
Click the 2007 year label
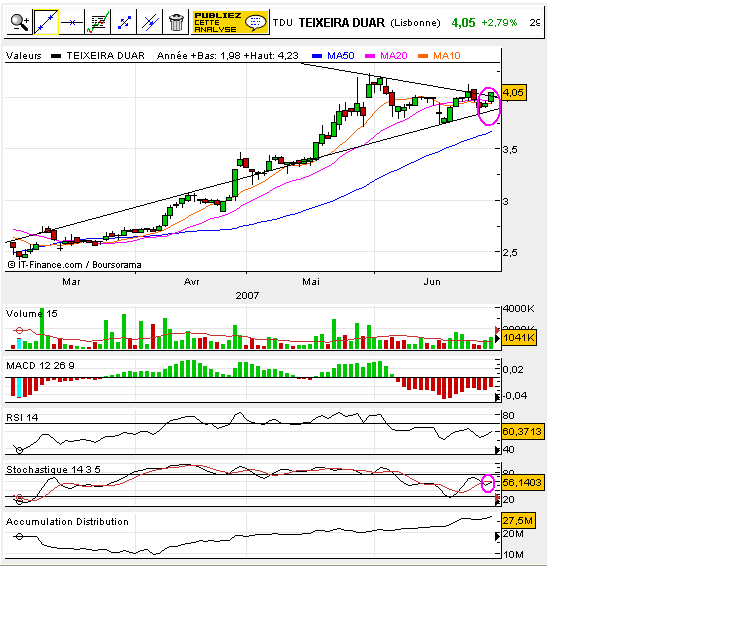point(247,295)
